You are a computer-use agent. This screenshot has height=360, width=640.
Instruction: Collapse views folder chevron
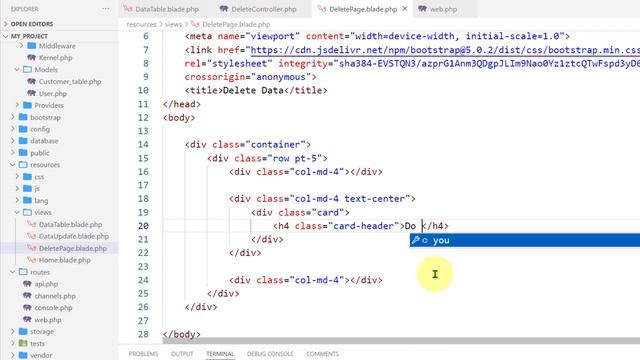(17, 212)
